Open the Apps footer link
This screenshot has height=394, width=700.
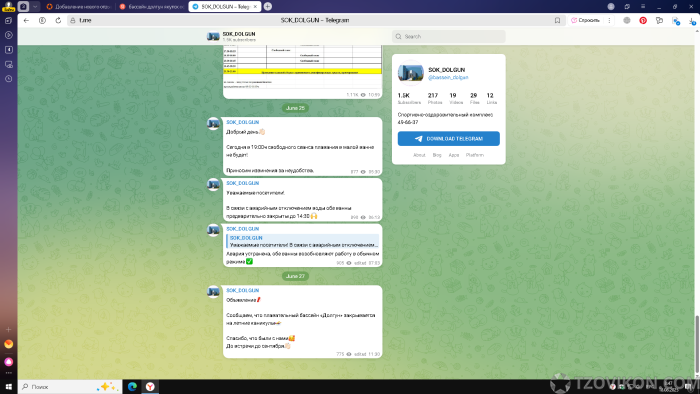(x=454, y=155)
